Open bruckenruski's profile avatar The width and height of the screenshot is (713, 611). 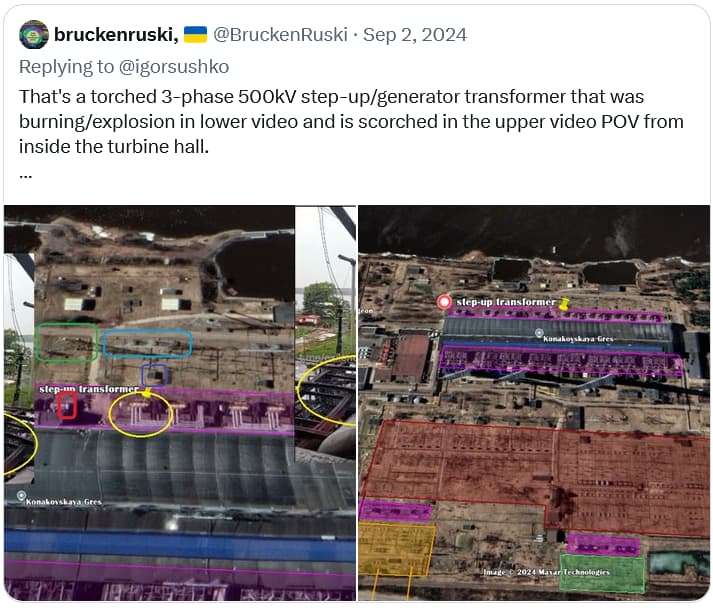pos(34,35)
